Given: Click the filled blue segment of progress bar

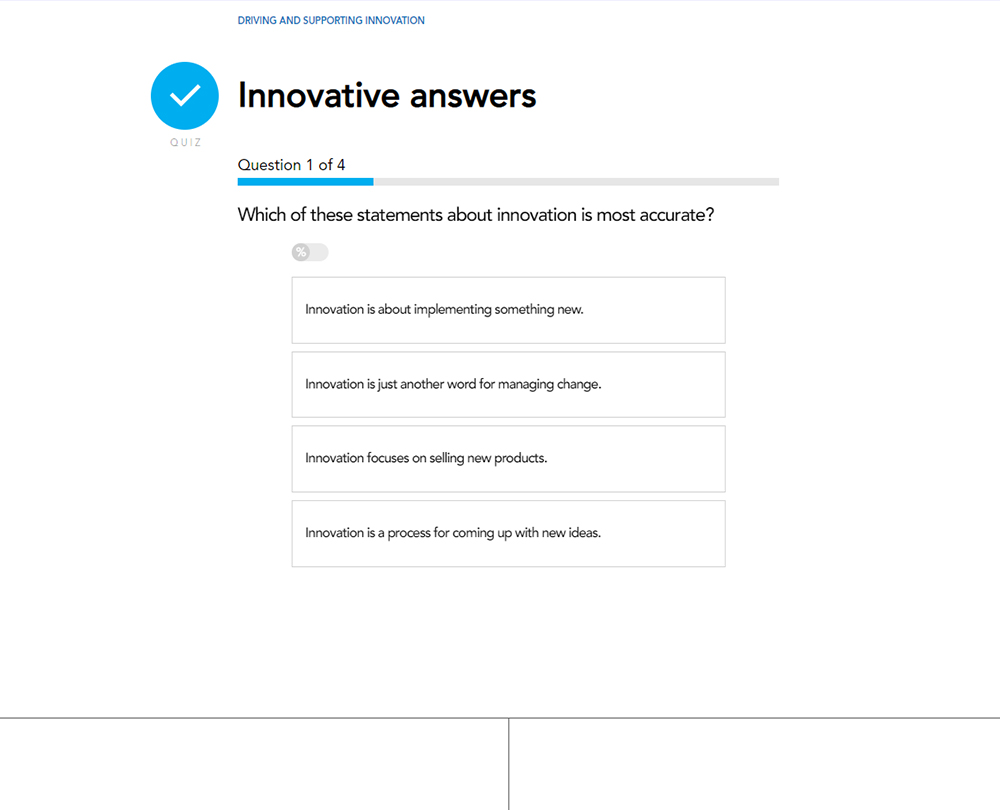Looking at the screenshot, I should [x=305, y=182].
